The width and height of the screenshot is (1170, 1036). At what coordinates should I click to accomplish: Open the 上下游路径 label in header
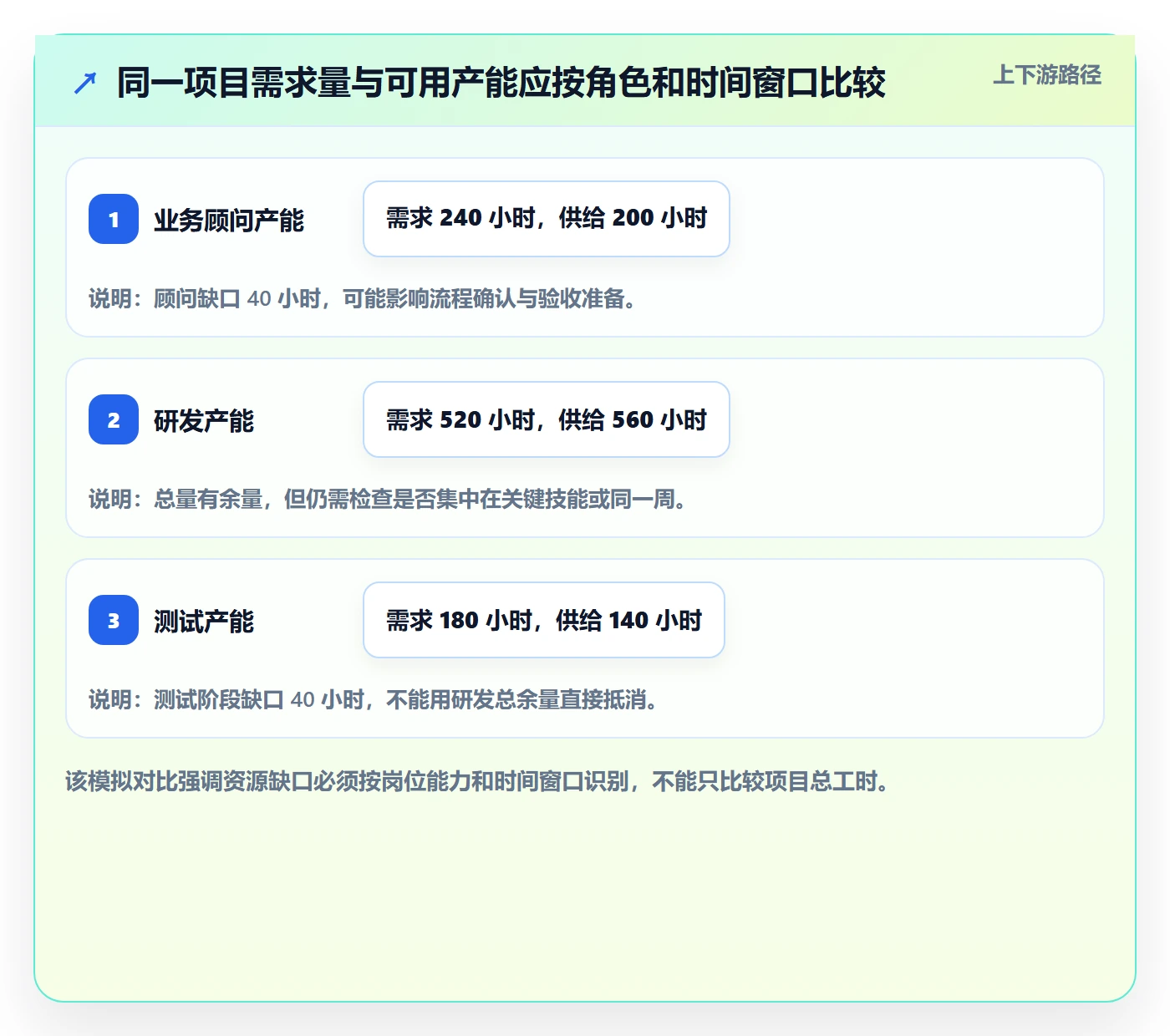(1047, 75)
